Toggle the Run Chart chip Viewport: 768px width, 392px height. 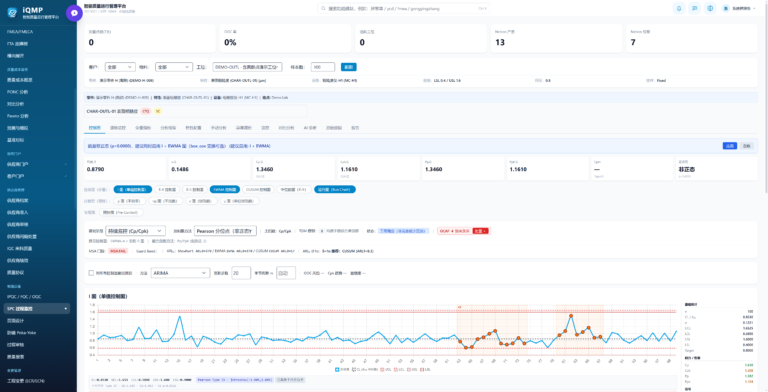[x=335, y=189]
